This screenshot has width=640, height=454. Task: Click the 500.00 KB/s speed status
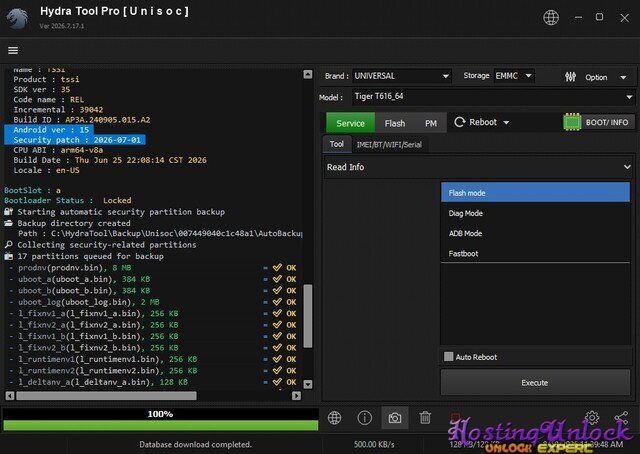point(374,444)
